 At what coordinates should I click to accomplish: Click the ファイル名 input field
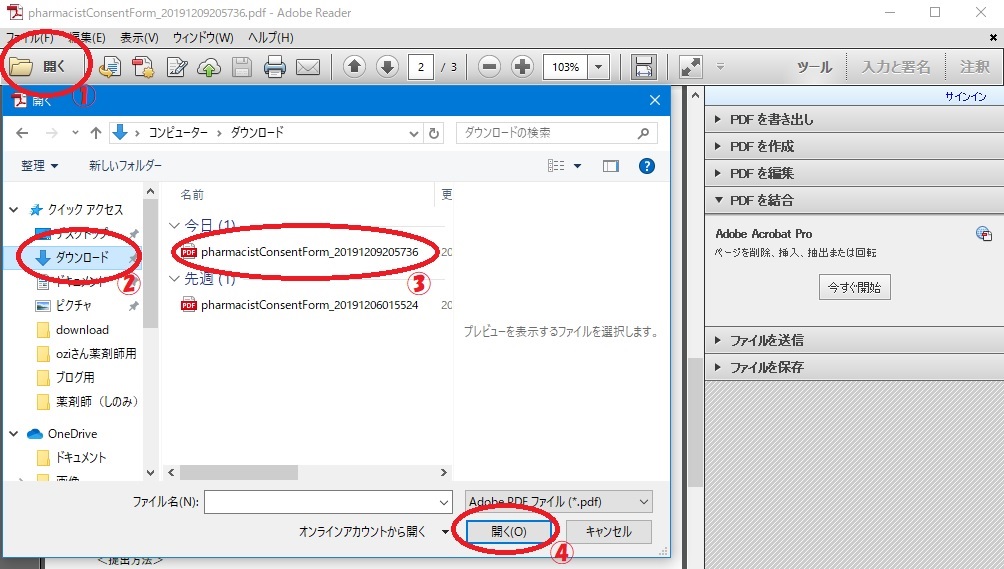pos(328,501)
